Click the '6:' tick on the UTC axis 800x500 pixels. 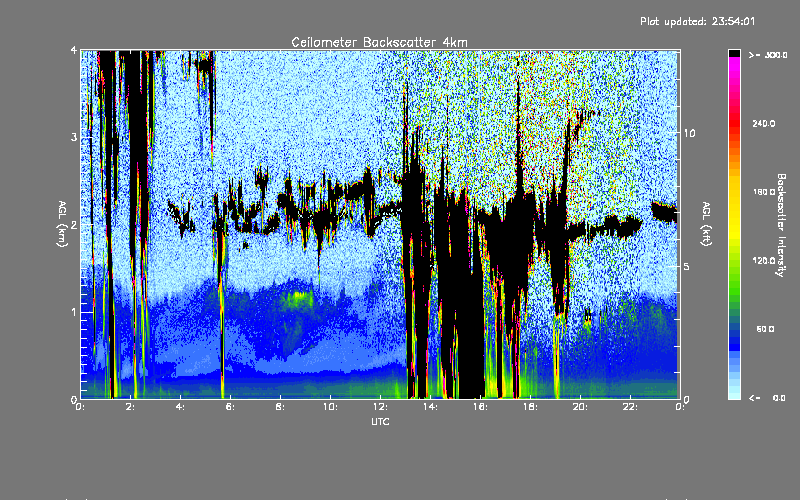tap(231, 407)
